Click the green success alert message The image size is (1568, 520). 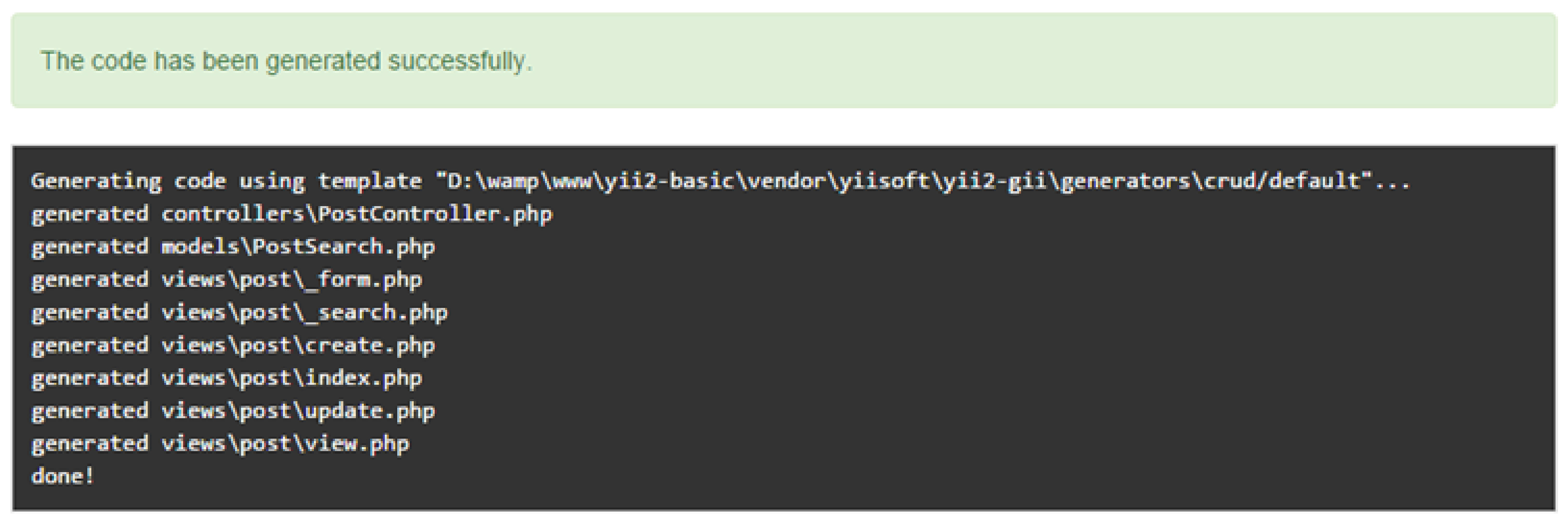(784, 60)
